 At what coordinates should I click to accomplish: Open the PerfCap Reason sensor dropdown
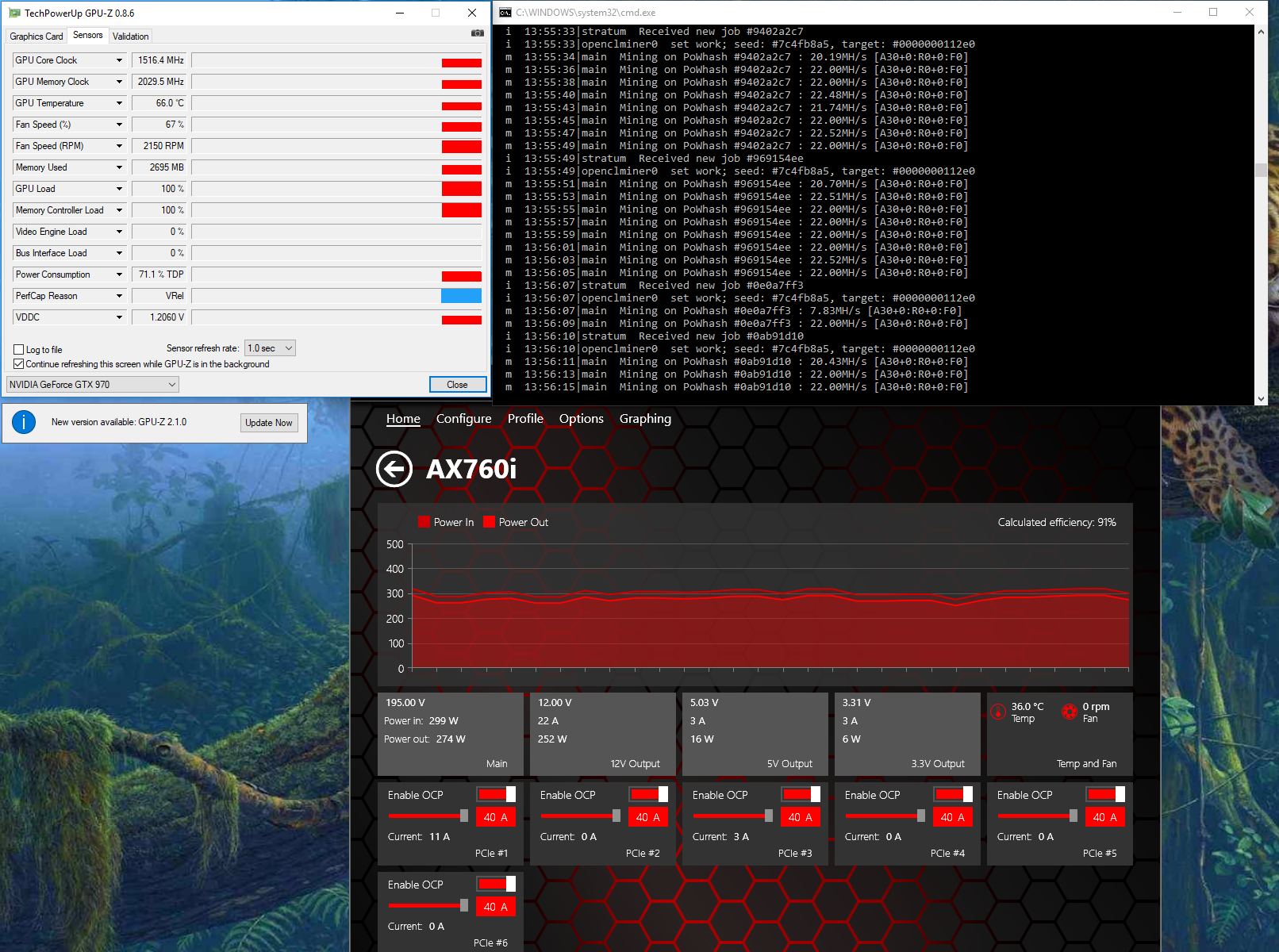coord(120,296)
